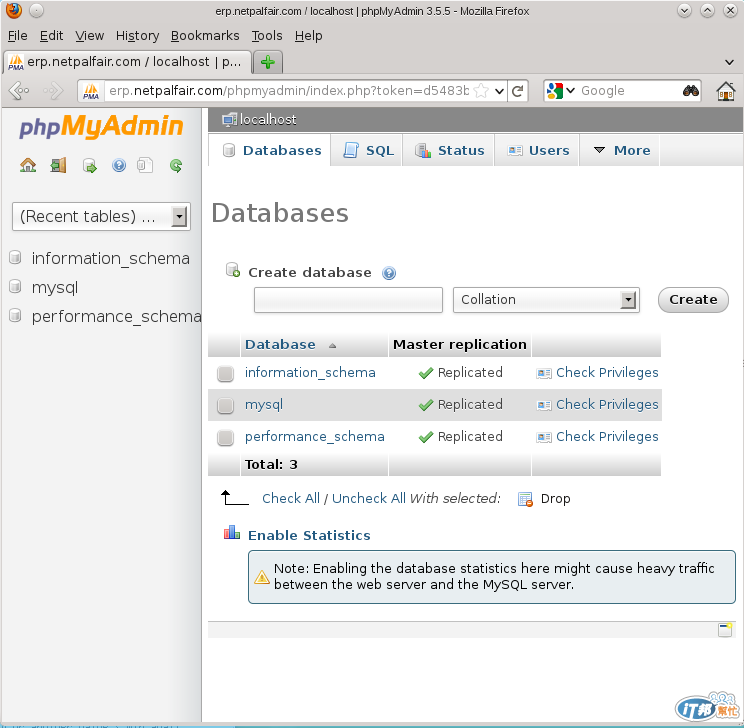Open phpMyAdmin documentation question-mark icon
This screenshot has height=728, width=744.
tap(119, 165)
